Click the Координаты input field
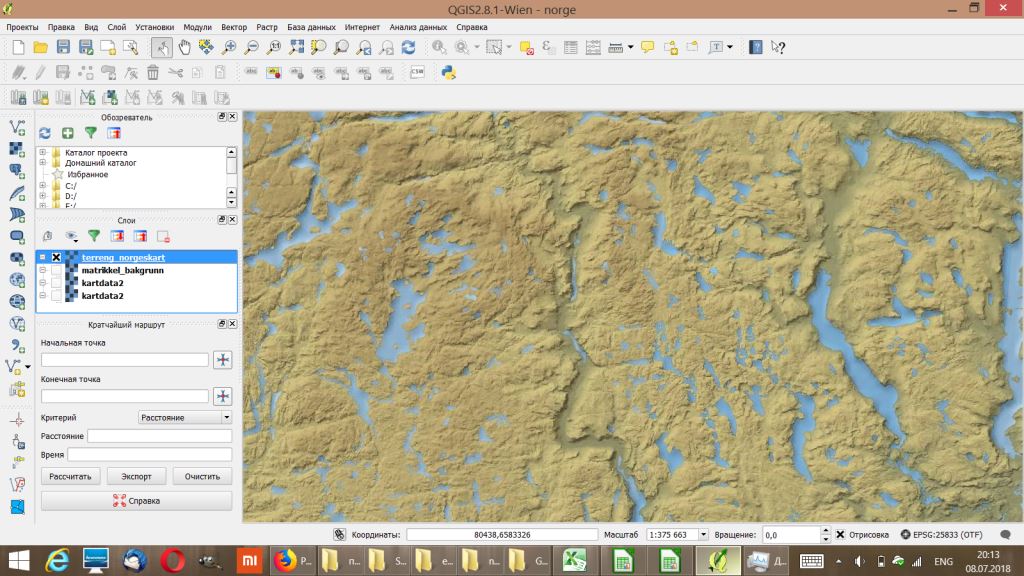The image size is (1024, 576). point(501,535)
